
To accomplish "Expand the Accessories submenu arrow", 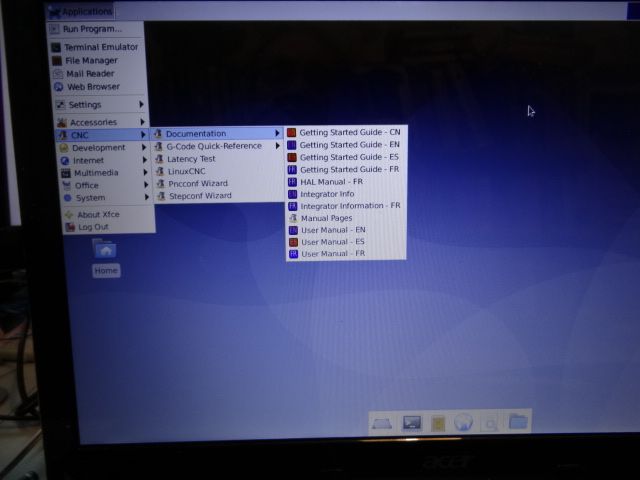I will [142, 122].
